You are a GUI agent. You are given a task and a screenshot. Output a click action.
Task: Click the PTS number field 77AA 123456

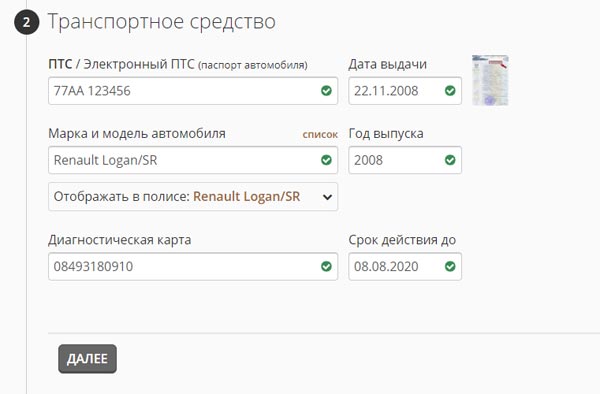[x=193, y=91]
